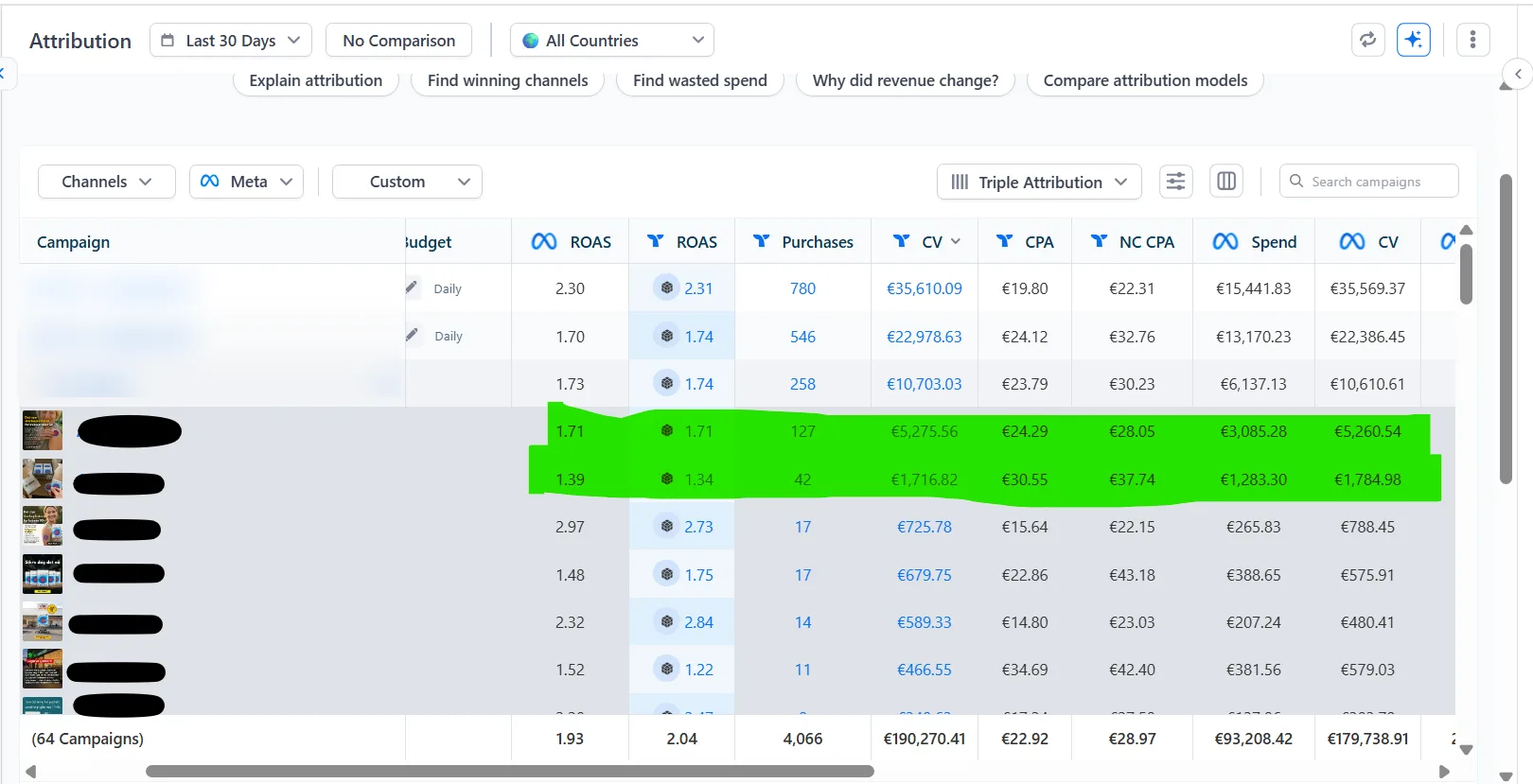Open the column layout icon
The image size is (1533, 784).
coord(1226,182)
